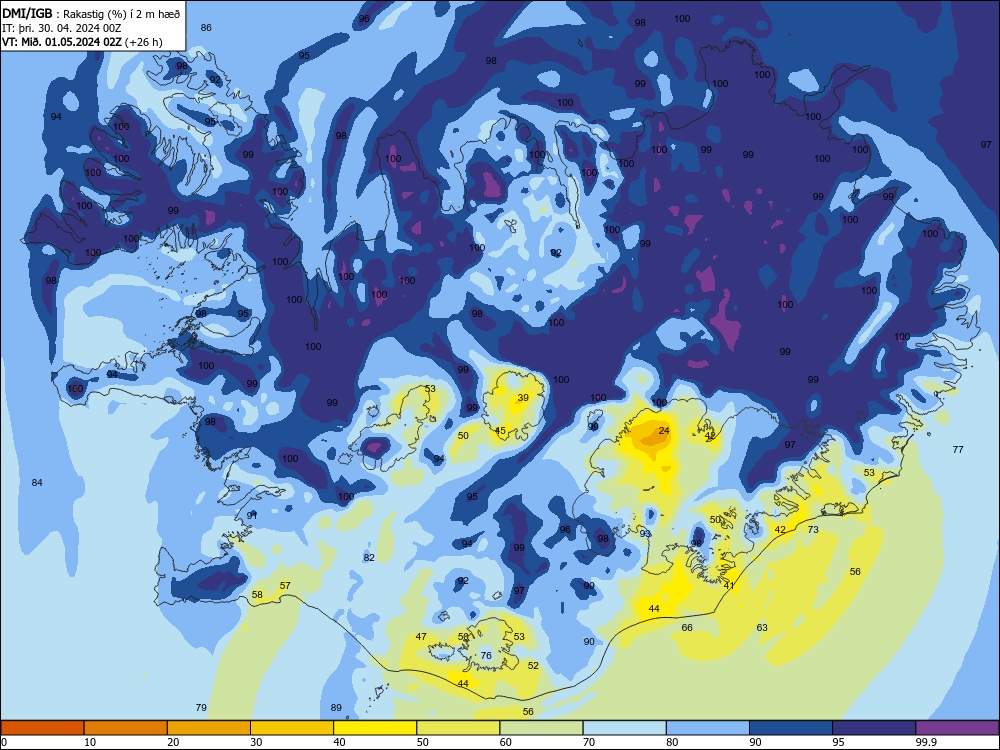Click the '30' legend tick label
This screenshot has height=750, width=1000.
[256, 742]
